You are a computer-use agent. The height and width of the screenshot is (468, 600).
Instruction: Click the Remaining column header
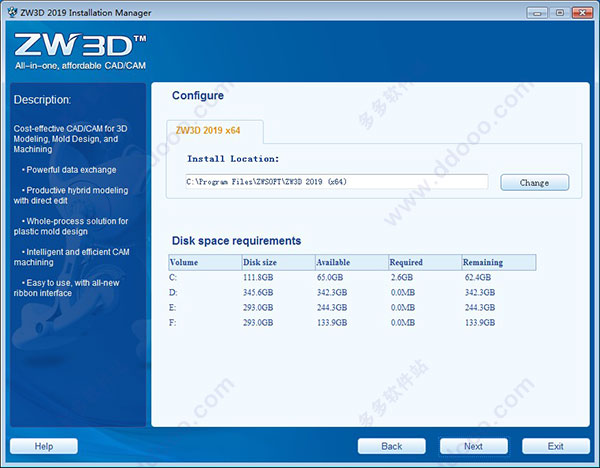click(x=499, y=262)
